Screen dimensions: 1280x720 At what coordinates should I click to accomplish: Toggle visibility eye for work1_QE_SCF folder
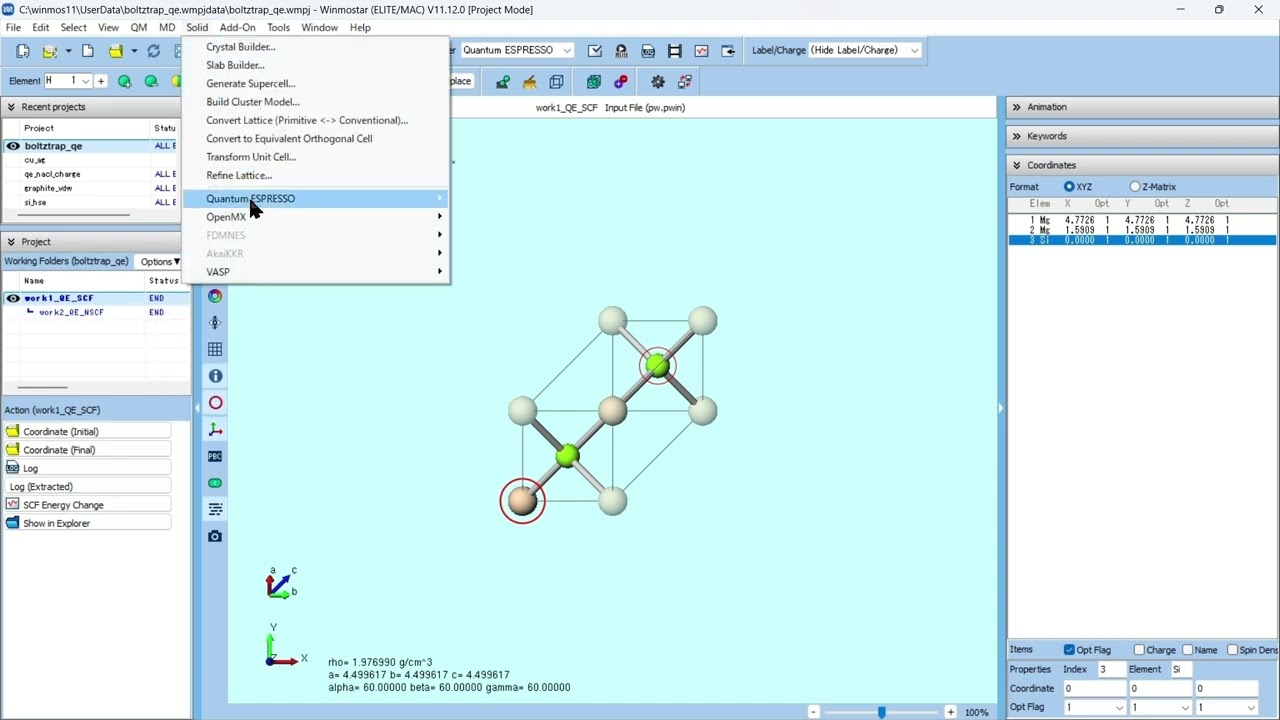coord(13,298)
